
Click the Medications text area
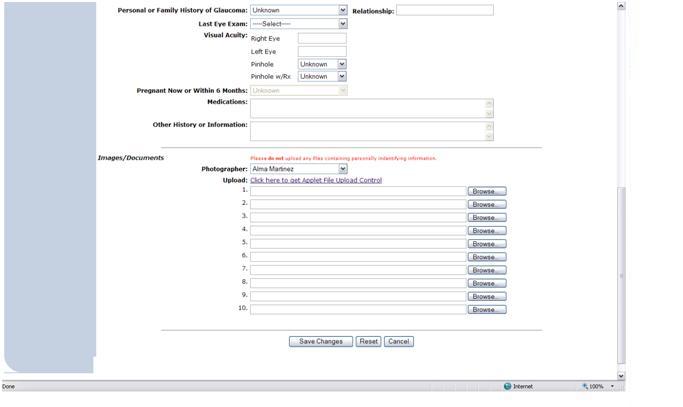click(x=372, y=108)
